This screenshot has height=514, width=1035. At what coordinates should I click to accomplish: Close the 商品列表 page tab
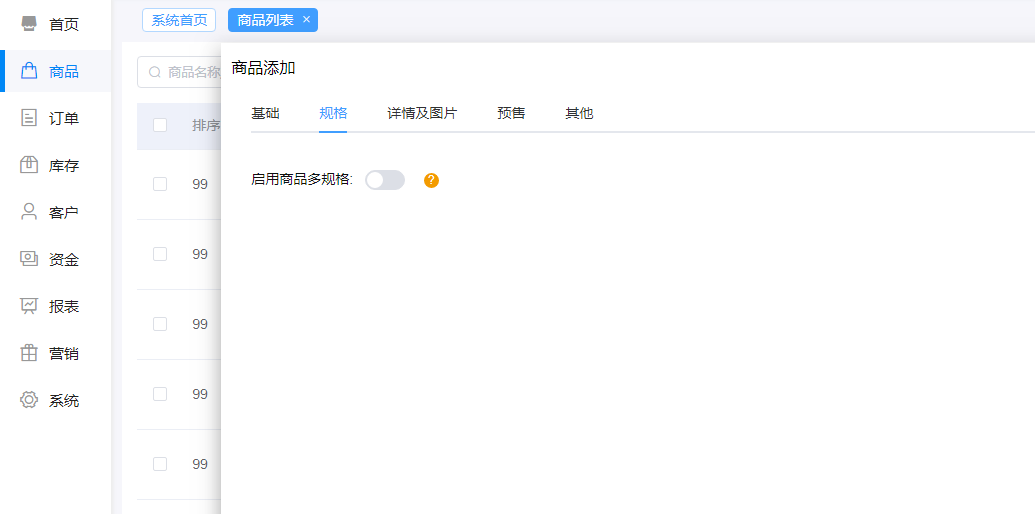[x=306, y=20]
